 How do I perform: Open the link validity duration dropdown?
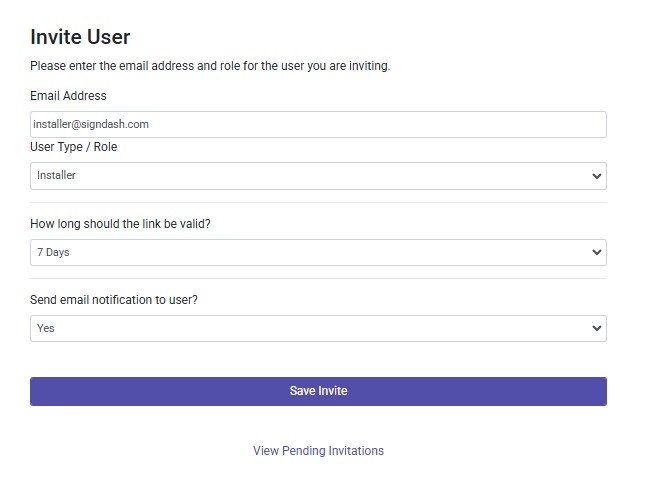(318, 252)
